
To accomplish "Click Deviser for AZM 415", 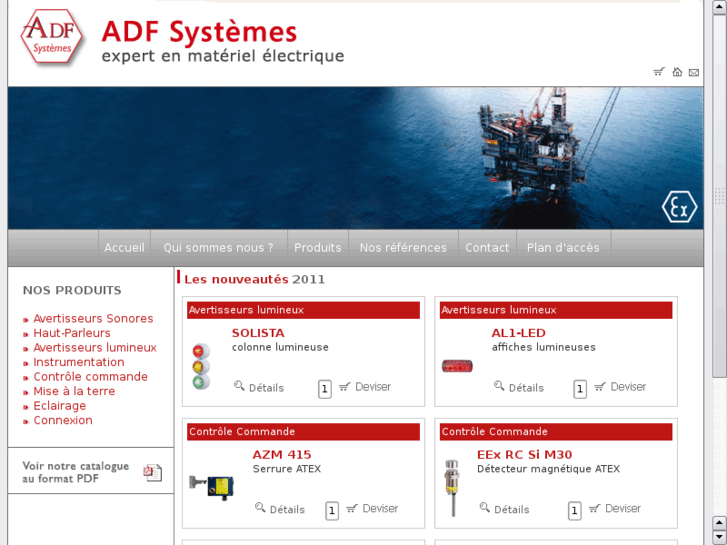I will point(380,509).
